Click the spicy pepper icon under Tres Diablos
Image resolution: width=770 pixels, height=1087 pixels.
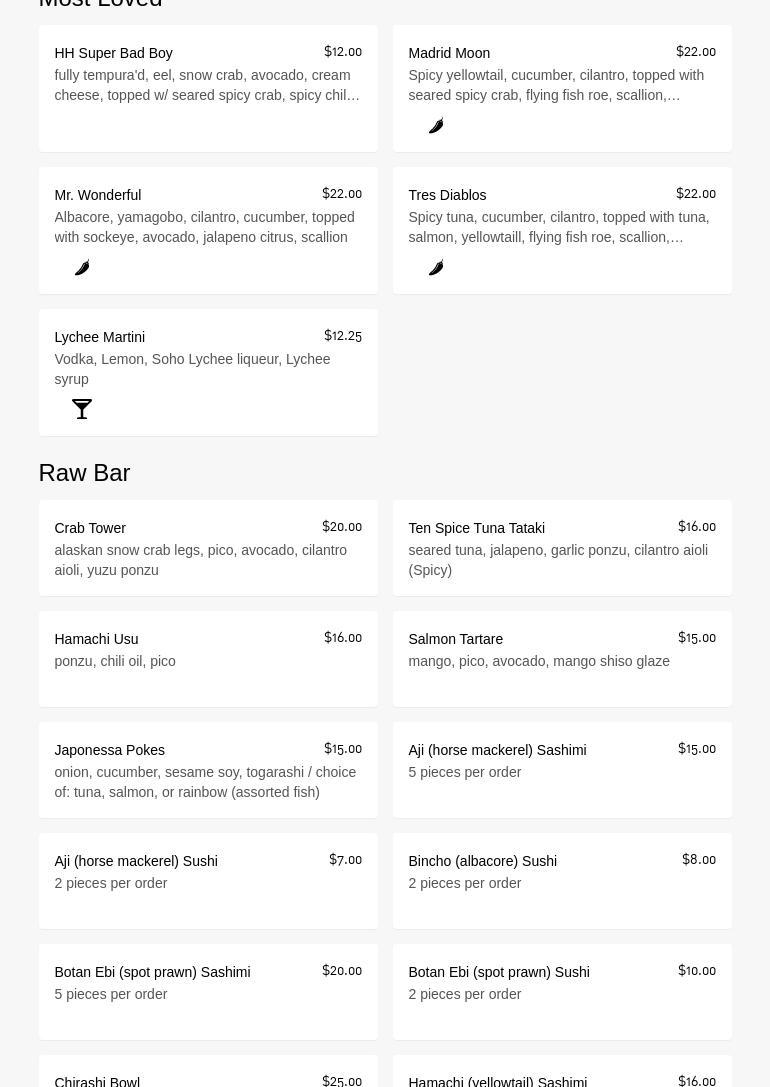click(x=436, y=268)
